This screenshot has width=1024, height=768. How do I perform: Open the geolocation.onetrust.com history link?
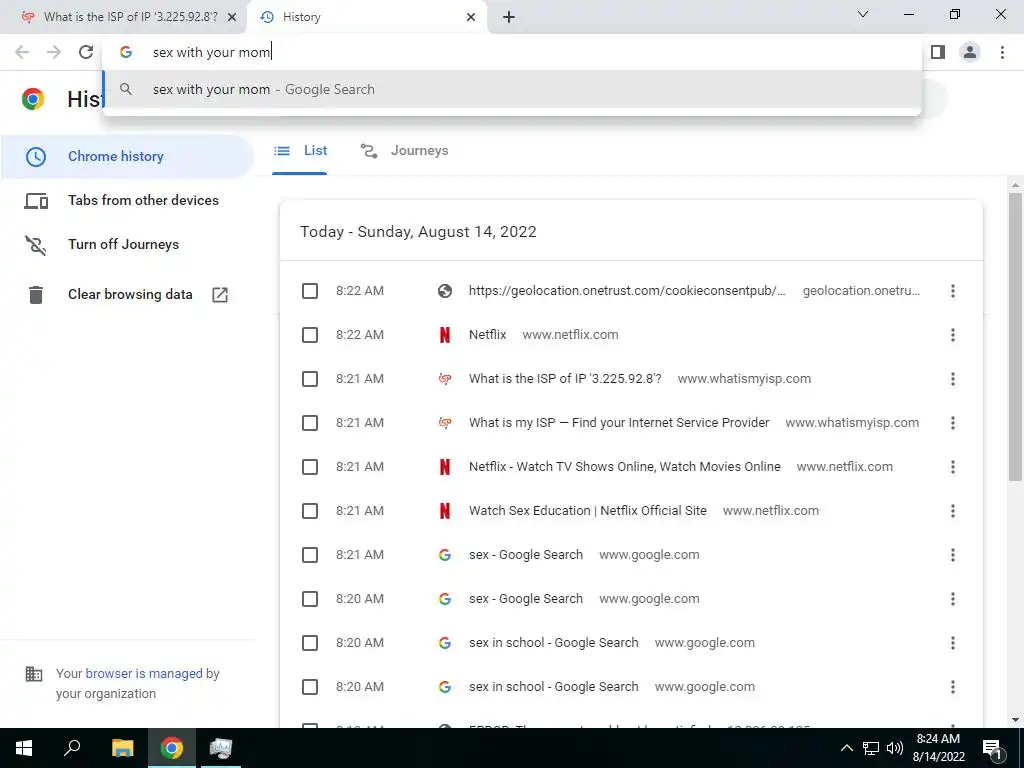(627, 291)
